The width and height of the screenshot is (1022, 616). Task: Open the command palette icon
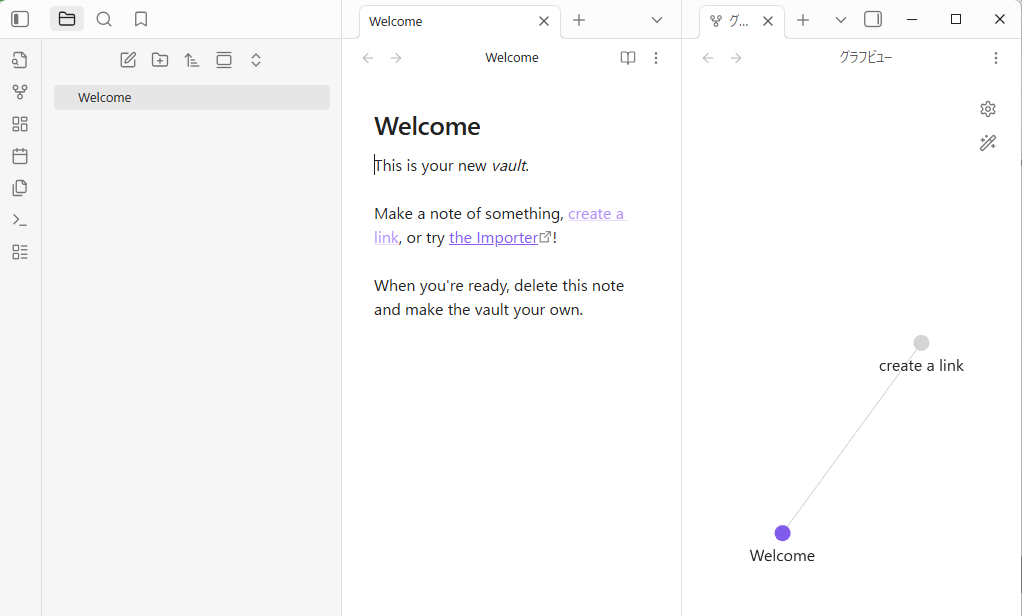coord(20,220)
